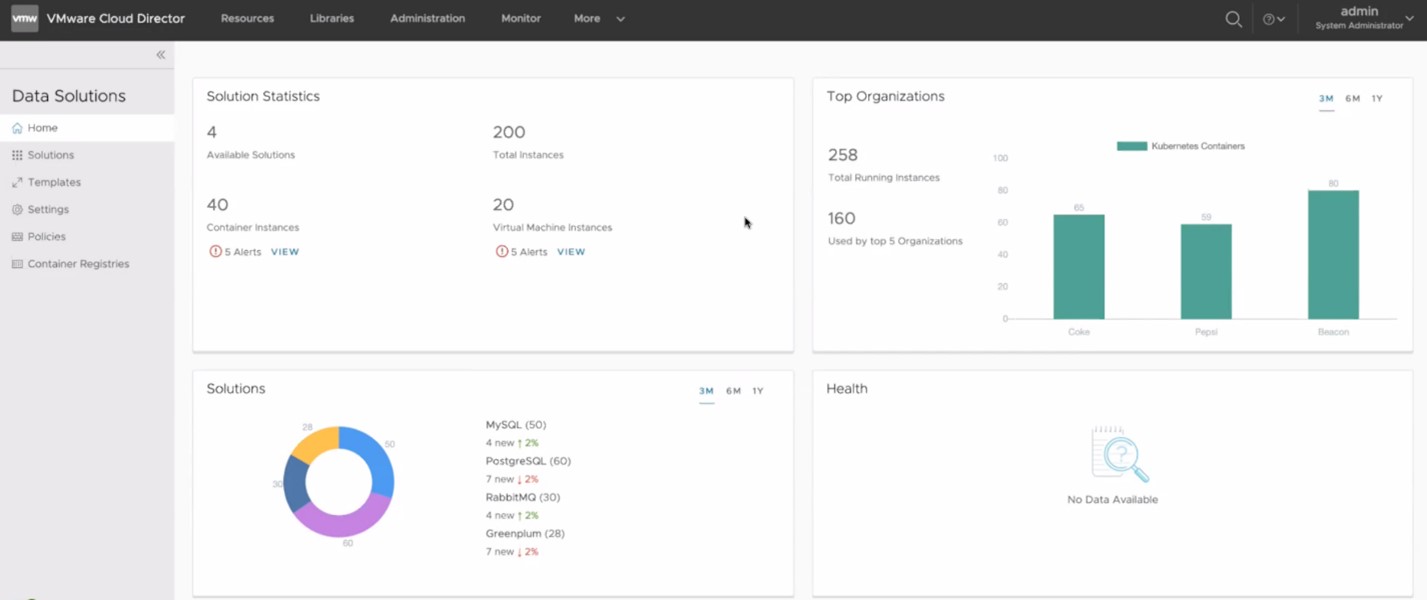Viewport: 1427px width, 600px height.
Task: Expand the More dropdown menu
Action: pyautogui.click(x=599, y=19)
